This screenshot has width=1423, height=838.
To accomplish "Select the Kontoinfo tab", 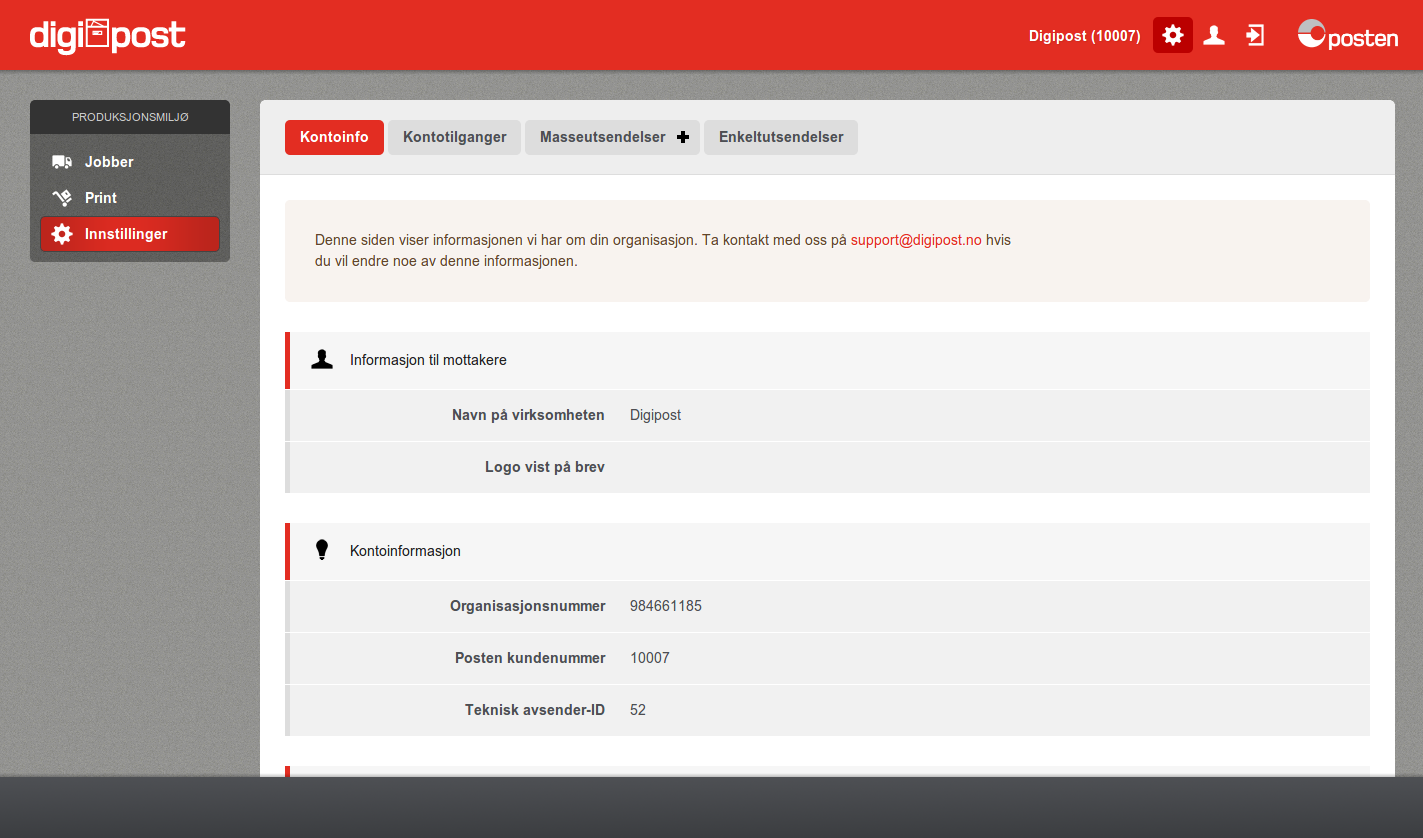I will [x=334, y=137].
